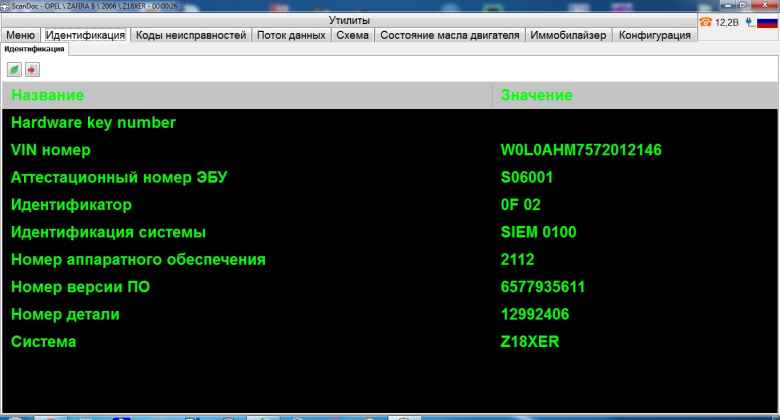
Task: Open the Иммобилайзер tab
Action: tap(568, 35)
